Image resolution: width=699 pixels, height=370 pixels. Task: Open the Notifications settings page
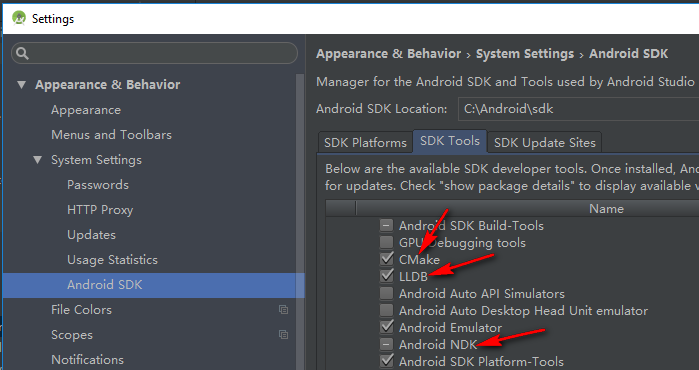click(x=87, y=359)
